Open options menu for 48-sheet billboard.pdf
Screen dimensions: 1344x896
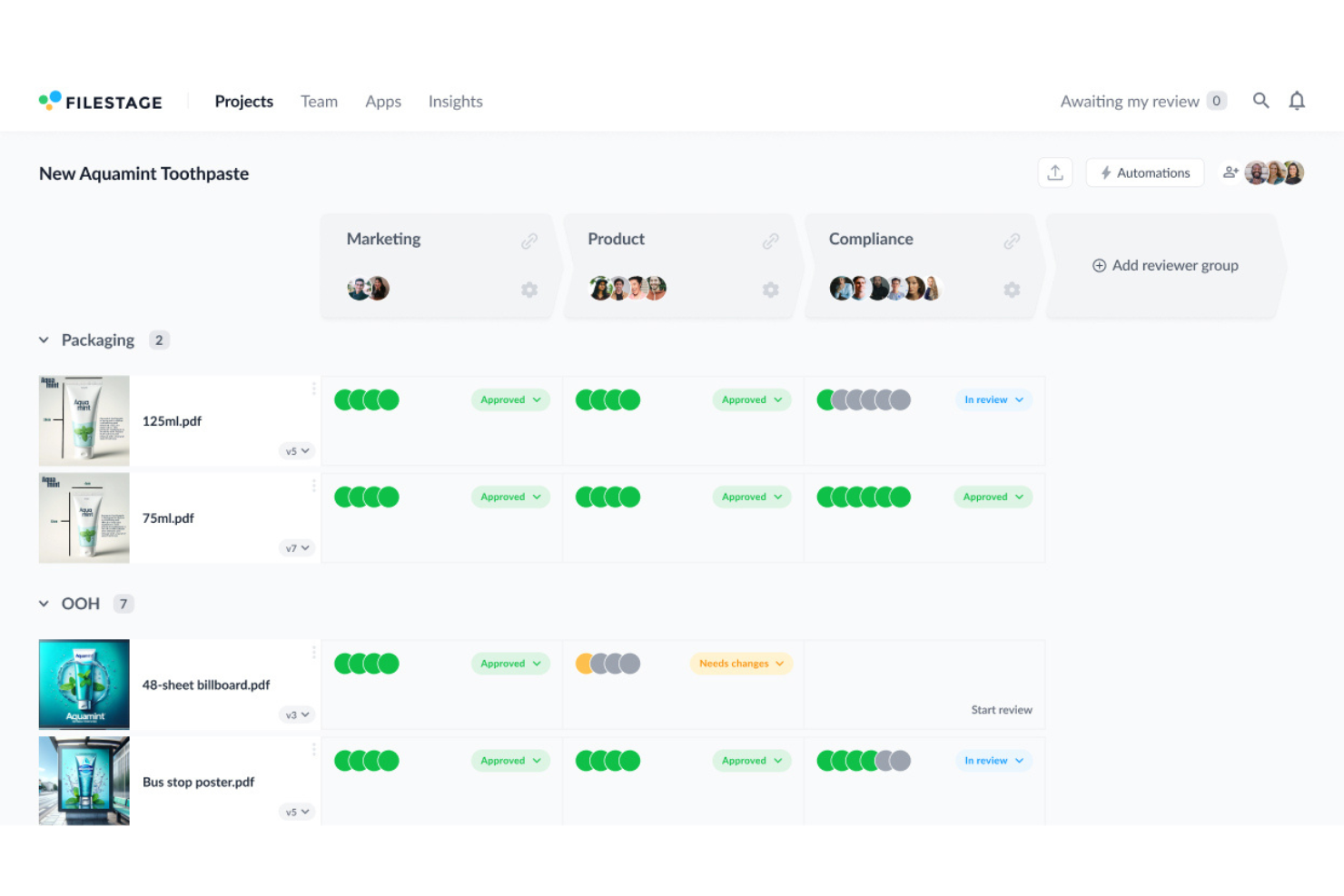tap(314, 653)
